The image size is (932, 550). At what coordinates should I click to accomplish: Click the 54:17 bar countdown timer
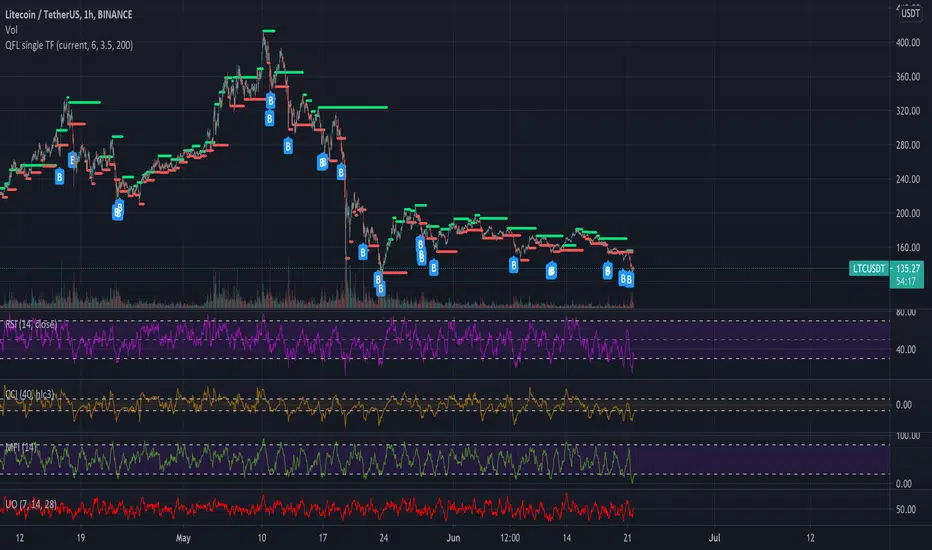(x=906, y=281)
